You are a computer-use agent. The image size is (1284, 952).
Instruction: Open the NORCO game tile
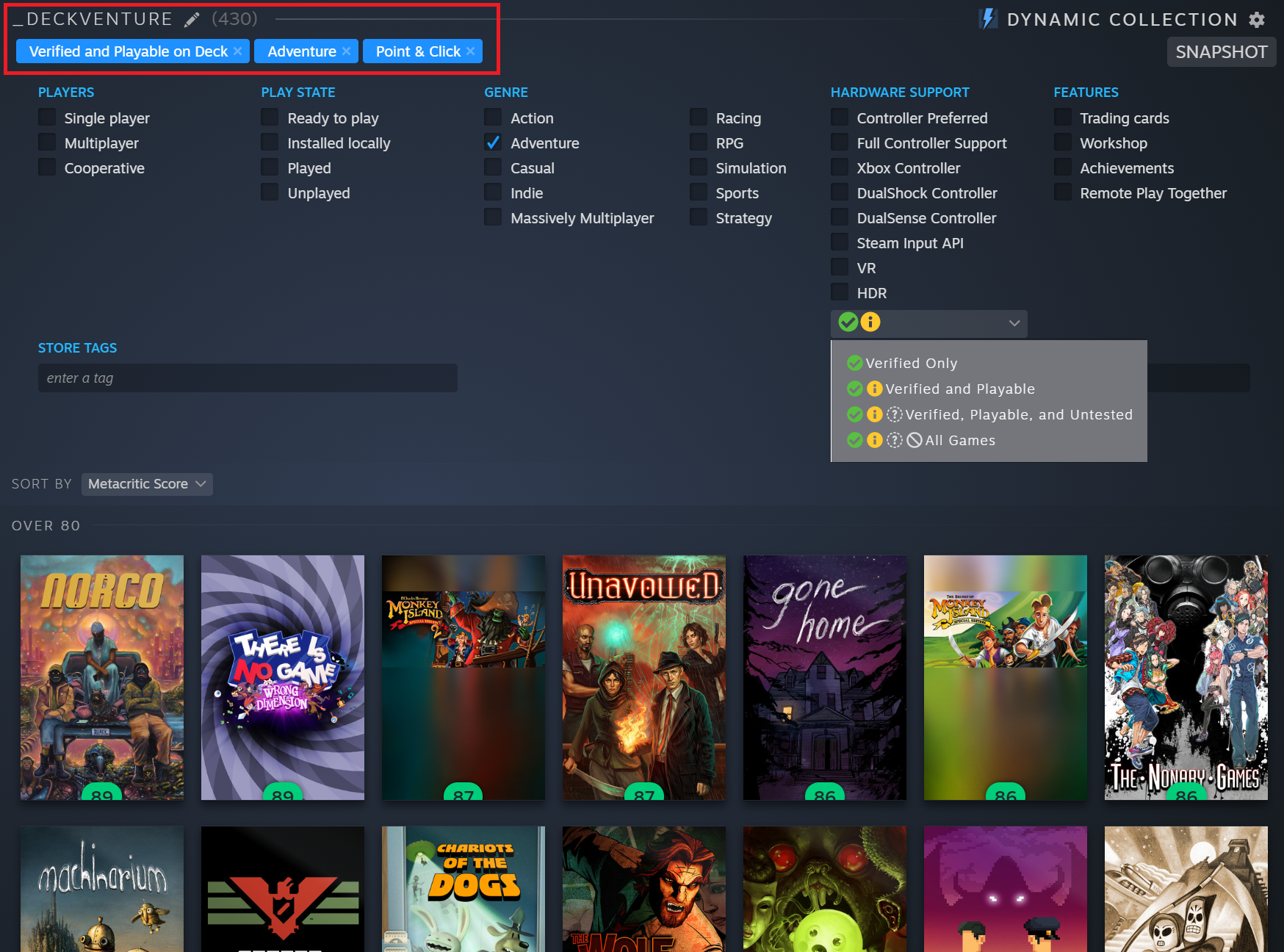coord(102,677)
